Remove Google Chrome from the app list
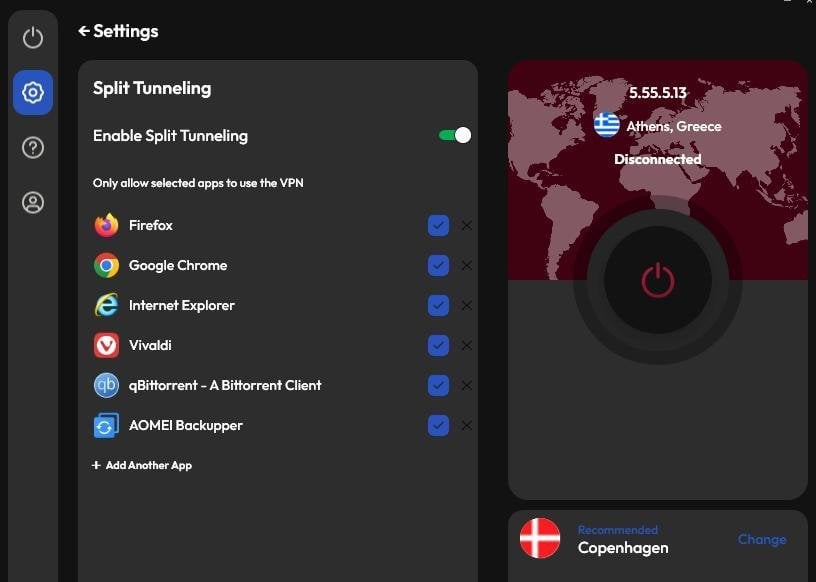The width and height of the screenshot is (816, 582). (467, 265)
